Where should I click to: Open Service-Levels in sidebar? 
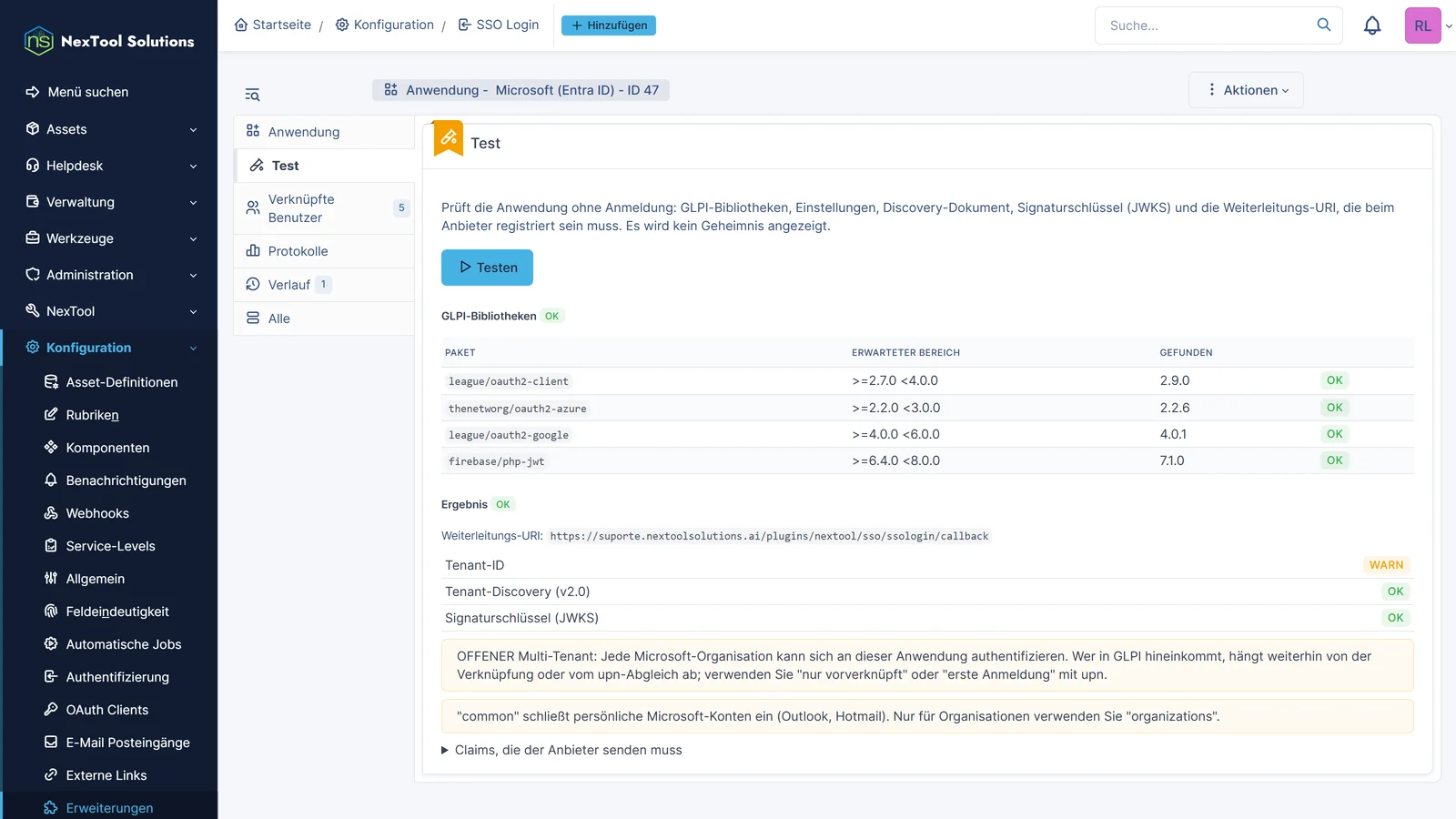pos(110,546)
